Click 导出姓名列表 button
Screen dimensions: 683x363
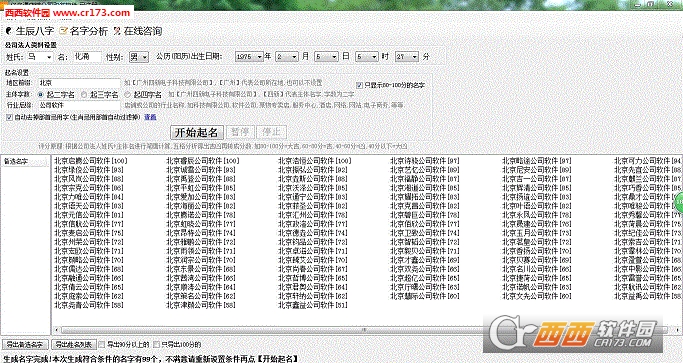(74, 344)
